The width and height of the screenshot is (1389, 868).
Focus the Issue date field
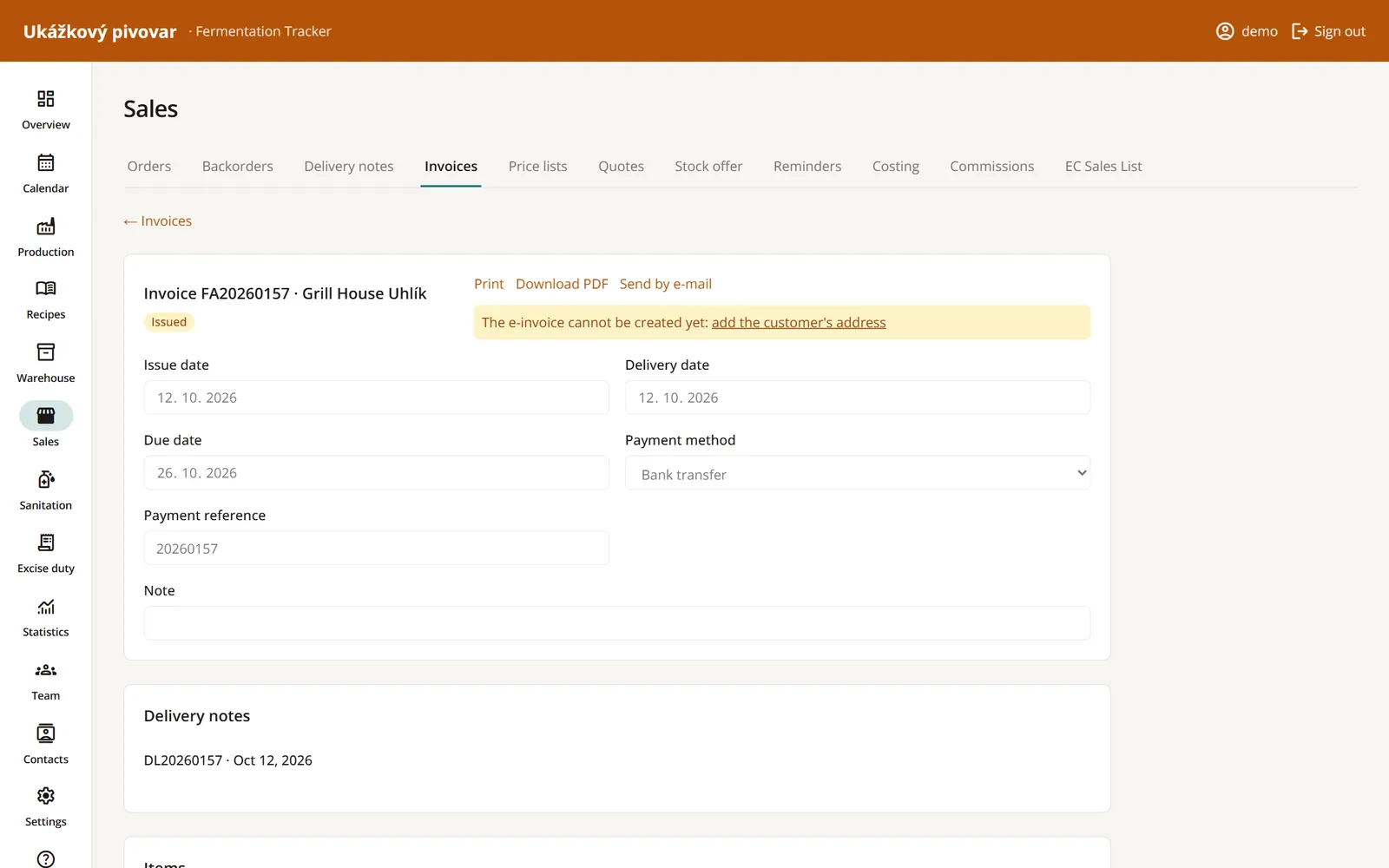click(x=376, y=398)
